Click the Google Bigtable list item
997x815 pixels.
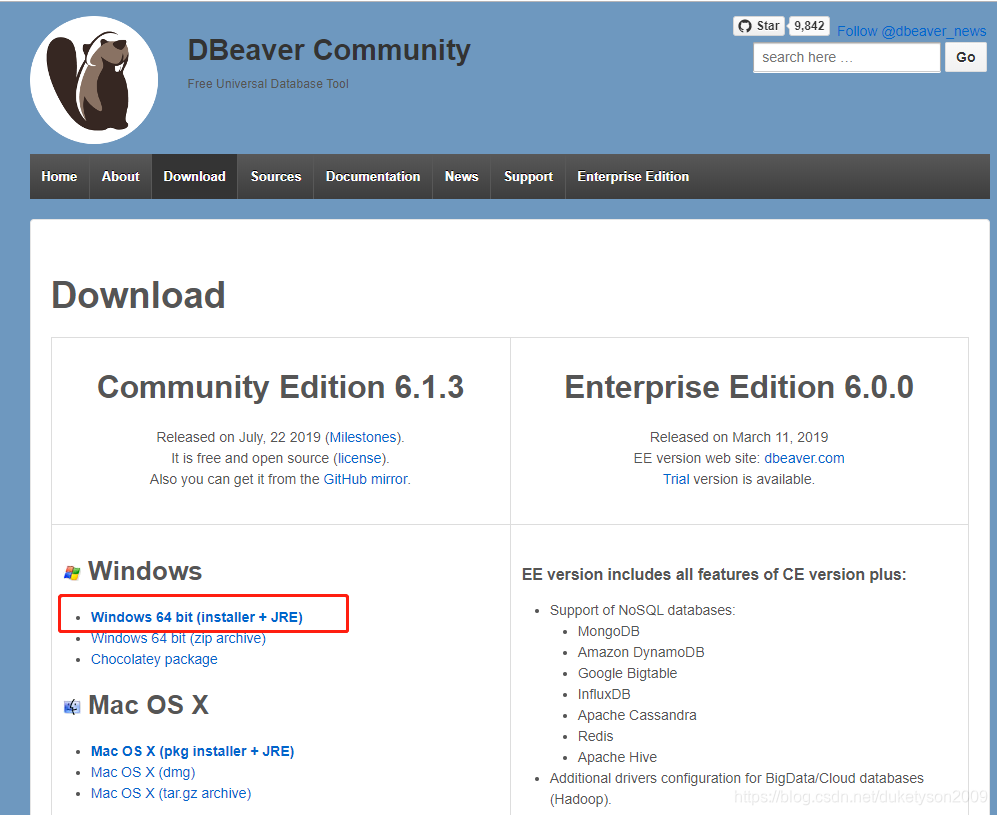click(x=627, y=673)
